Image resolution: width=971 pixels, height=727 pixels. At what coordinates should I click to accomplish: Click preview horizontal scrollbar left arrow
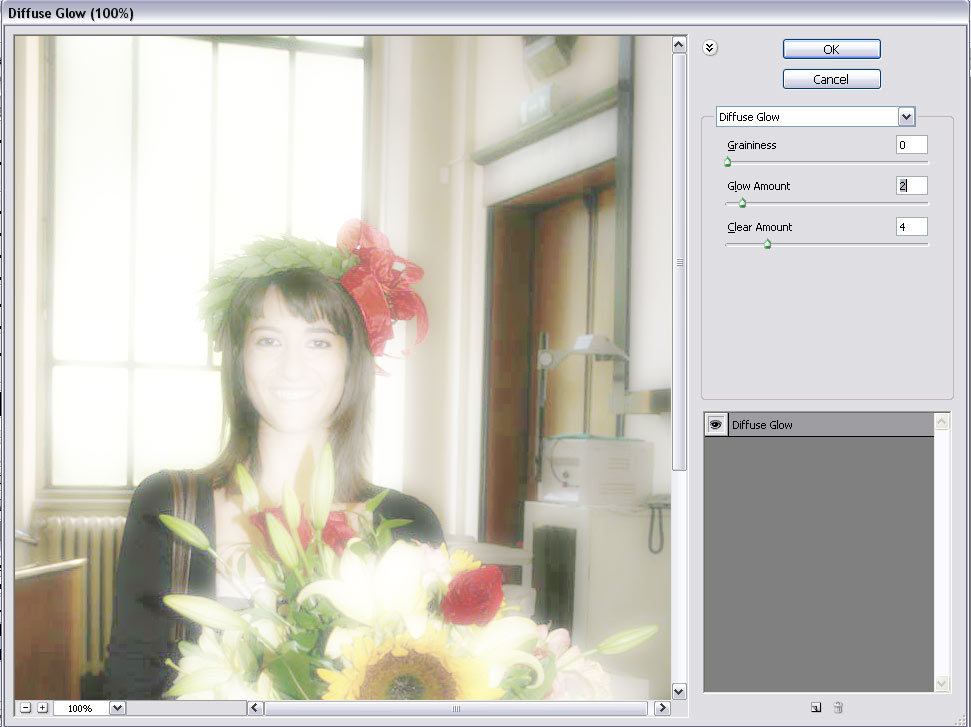click(255, 708)
